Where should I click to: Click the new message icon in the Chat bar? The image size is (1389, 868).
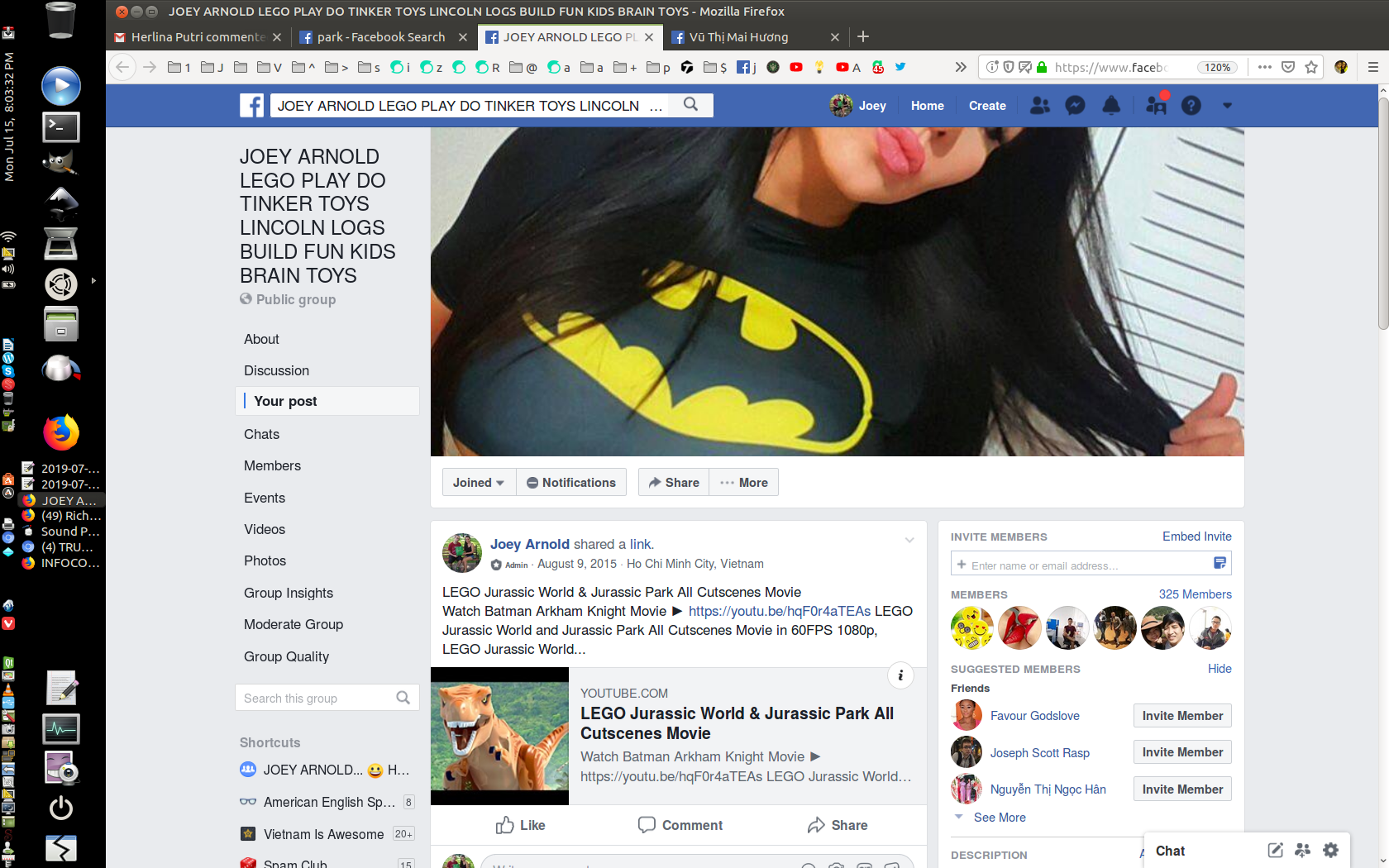pyautogui.click(x=1276, y=850)
